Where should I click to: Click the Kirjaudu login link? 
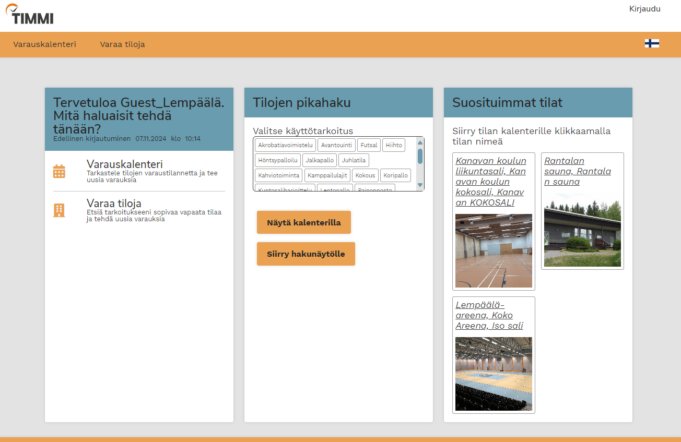click(644, 9)
